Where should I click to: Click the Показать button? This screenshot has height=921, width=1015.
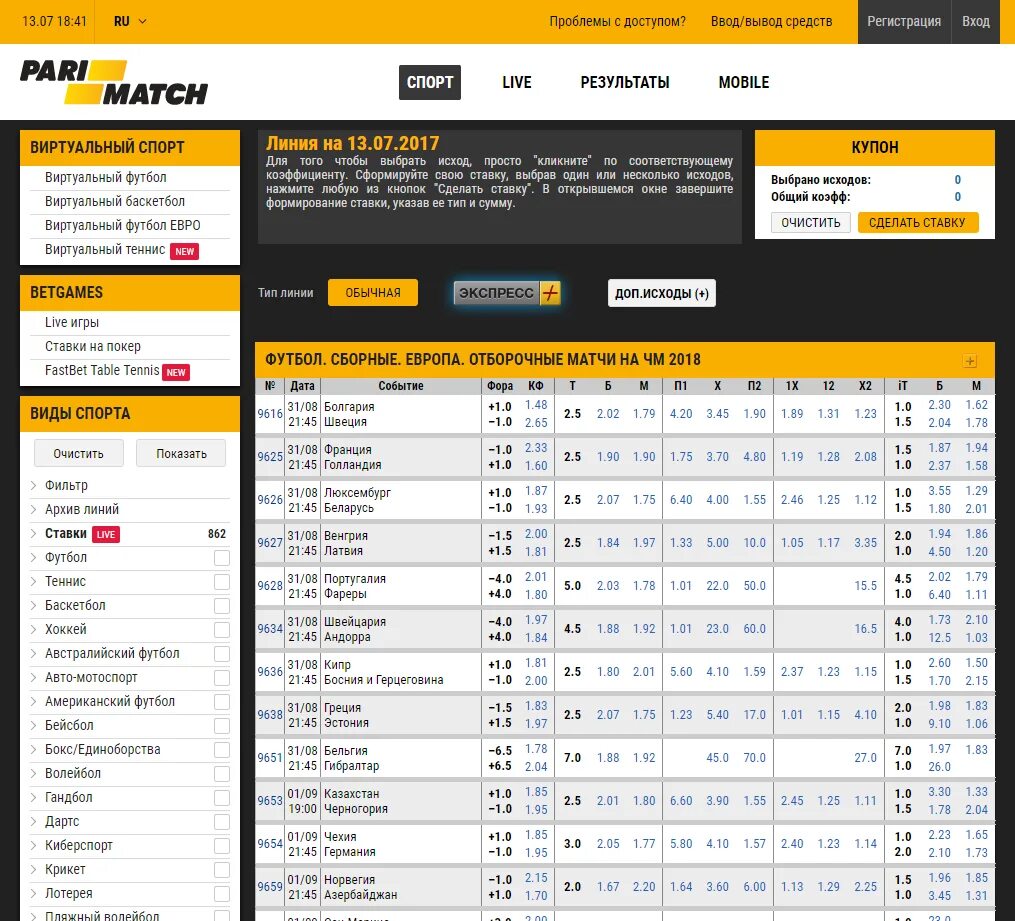[x=181, y=454]
